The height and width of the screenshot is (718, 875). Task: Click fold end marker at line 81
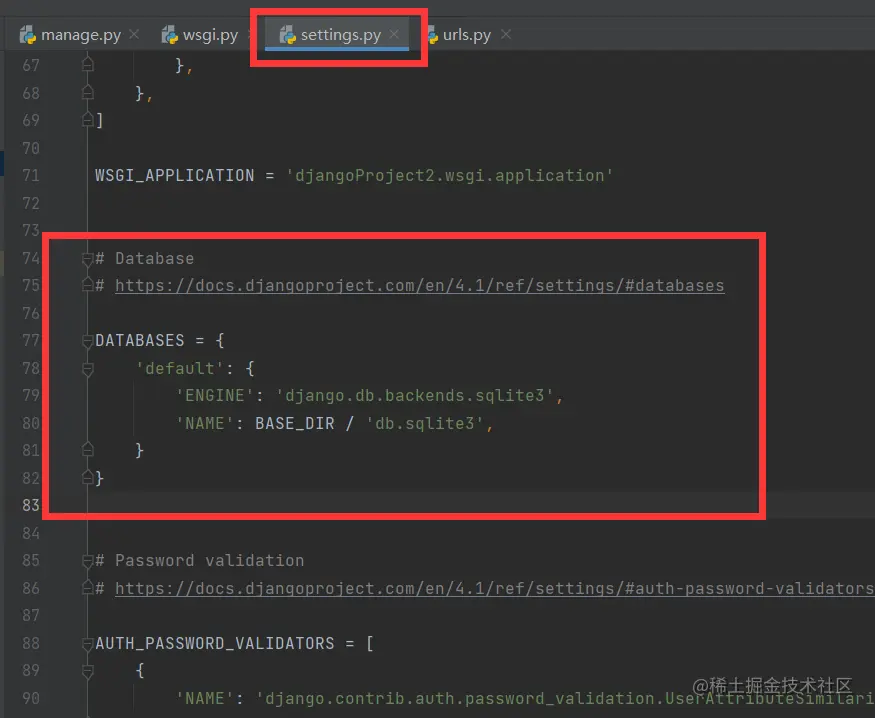click(88, 450)
